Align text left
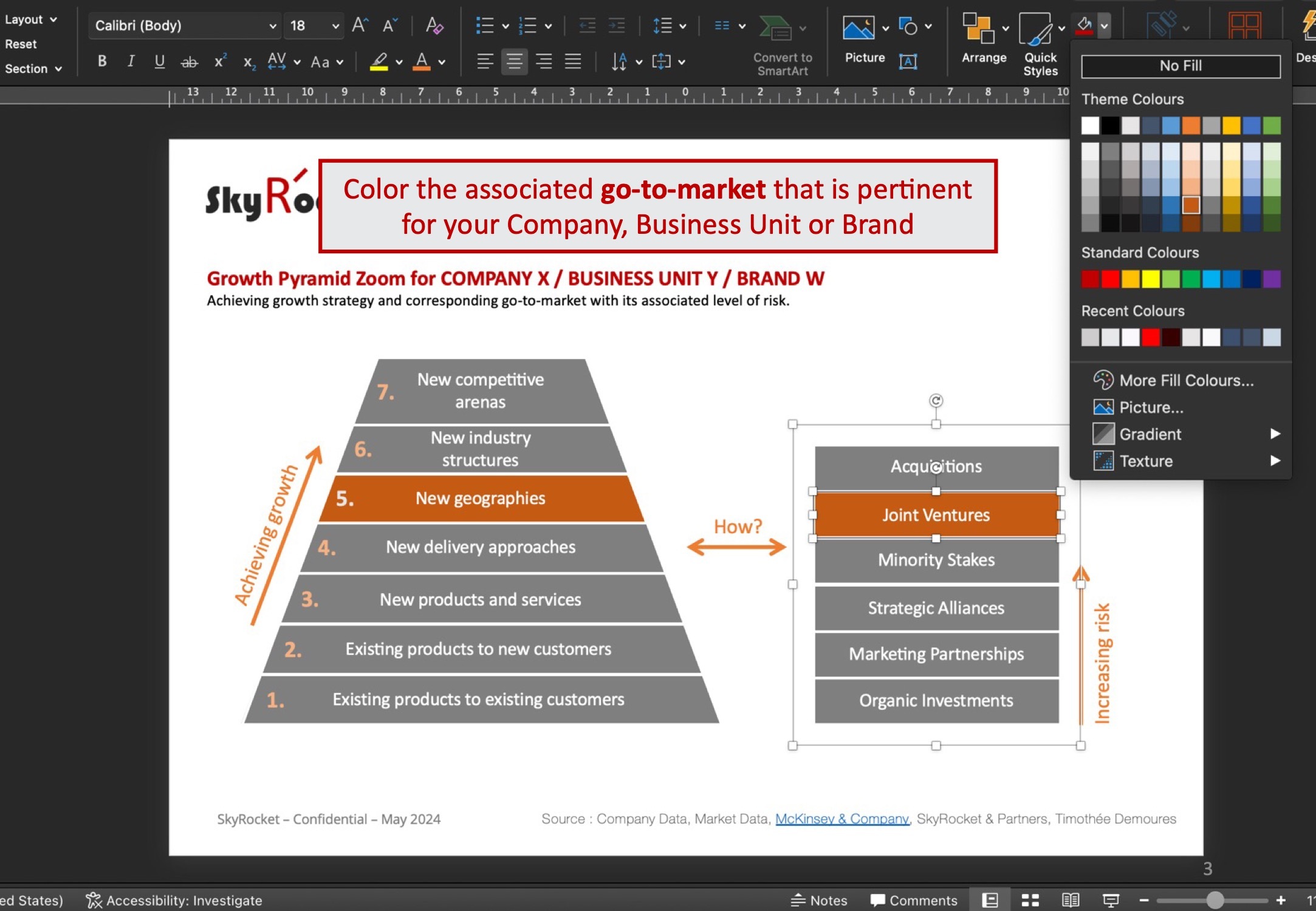Image resolution: width=1316 pixels, height=911 pixels. tap(485, 61)
